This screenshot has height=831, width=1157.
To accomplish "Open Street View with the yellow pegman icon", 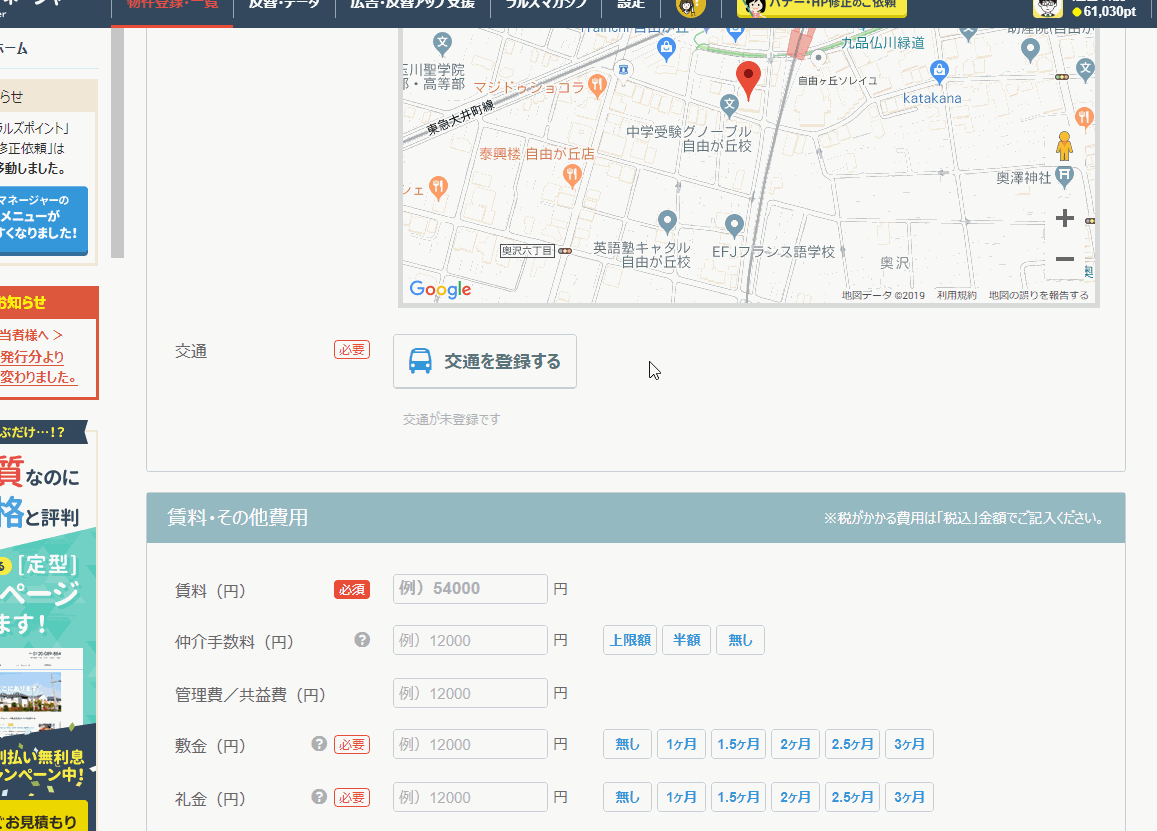I will pos(1063,146).
